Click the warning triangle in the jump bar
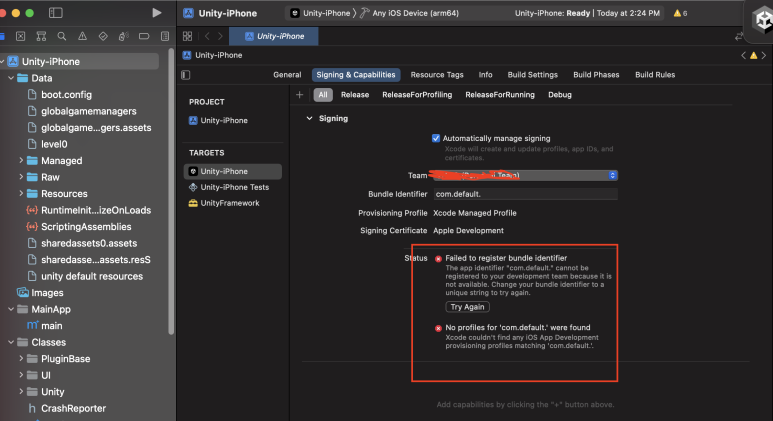This screenshot has width=773, height=421. [753, 55]
